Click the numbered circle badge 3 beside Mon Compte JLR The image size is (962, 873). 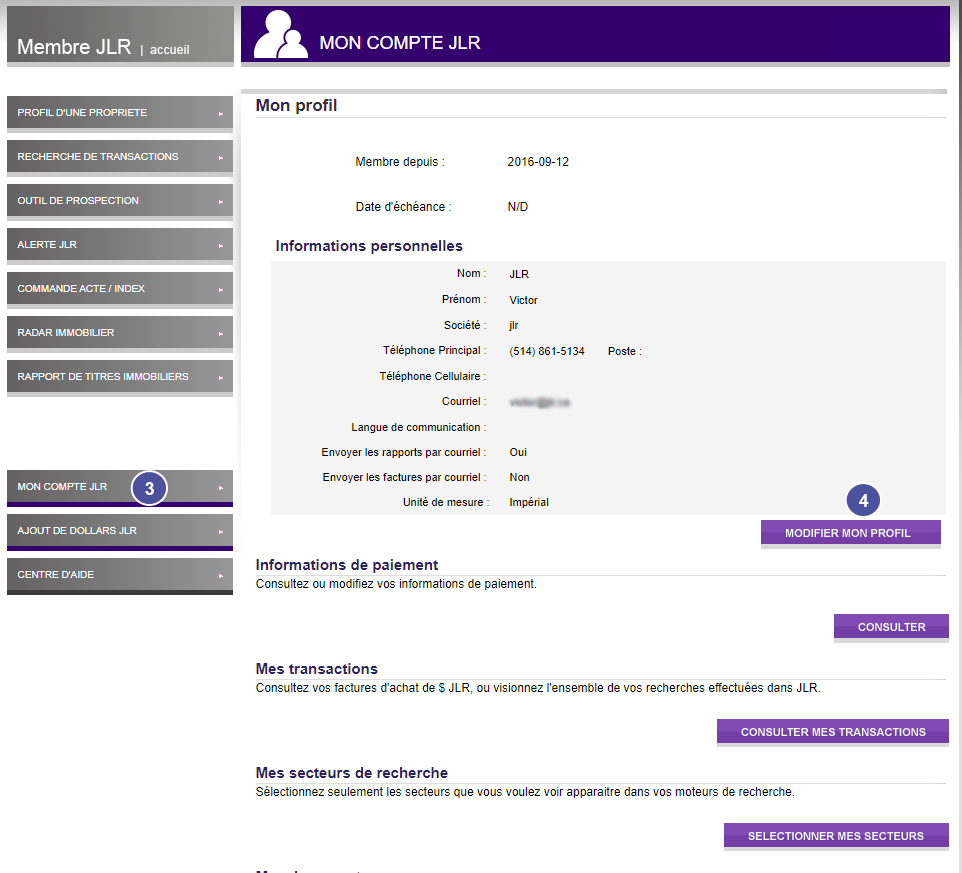coord(149,489)
